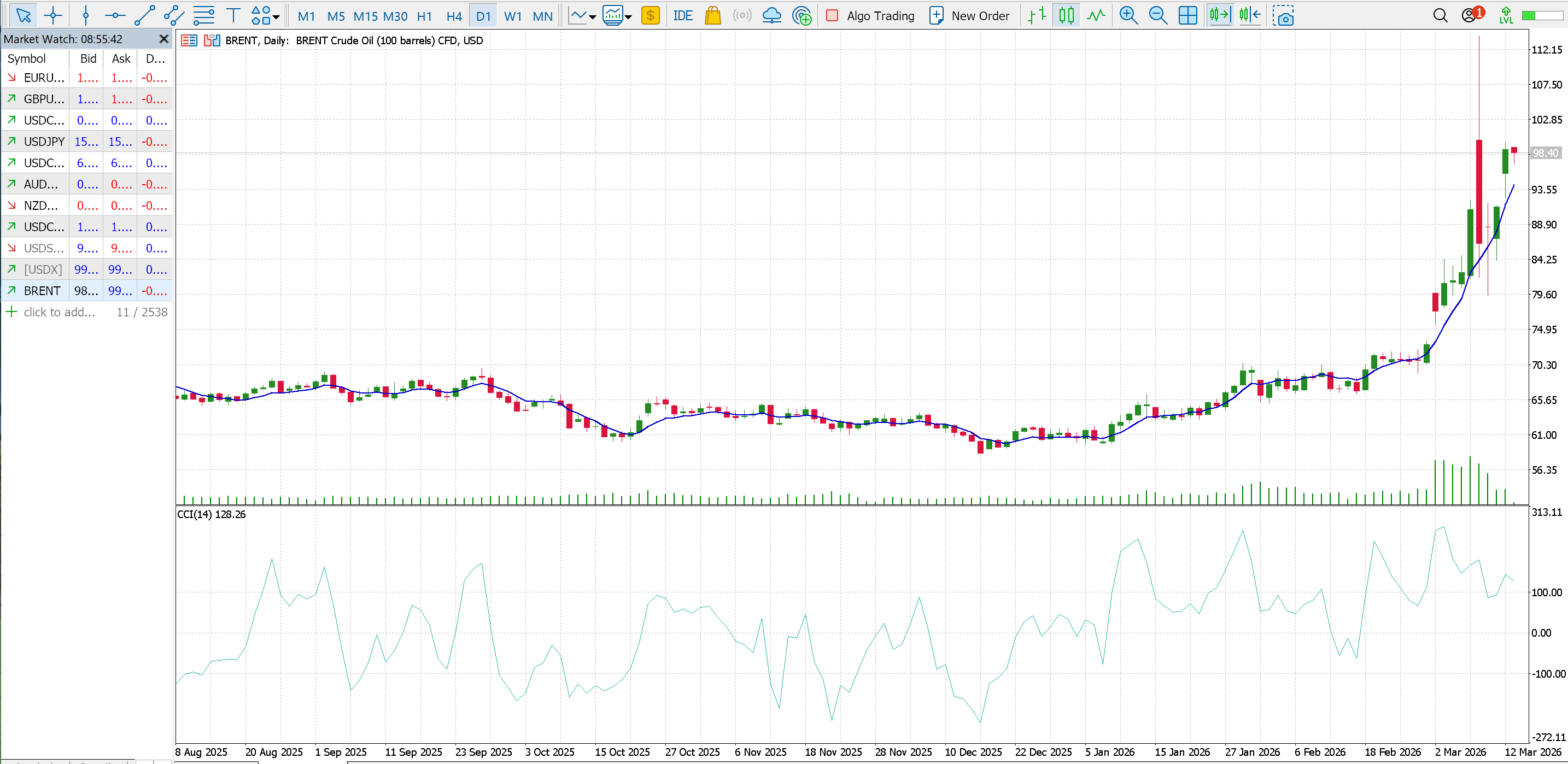Click the 98.40 current price label
The height and width of the screenshot is (764, 1568).
point(1546,153)
